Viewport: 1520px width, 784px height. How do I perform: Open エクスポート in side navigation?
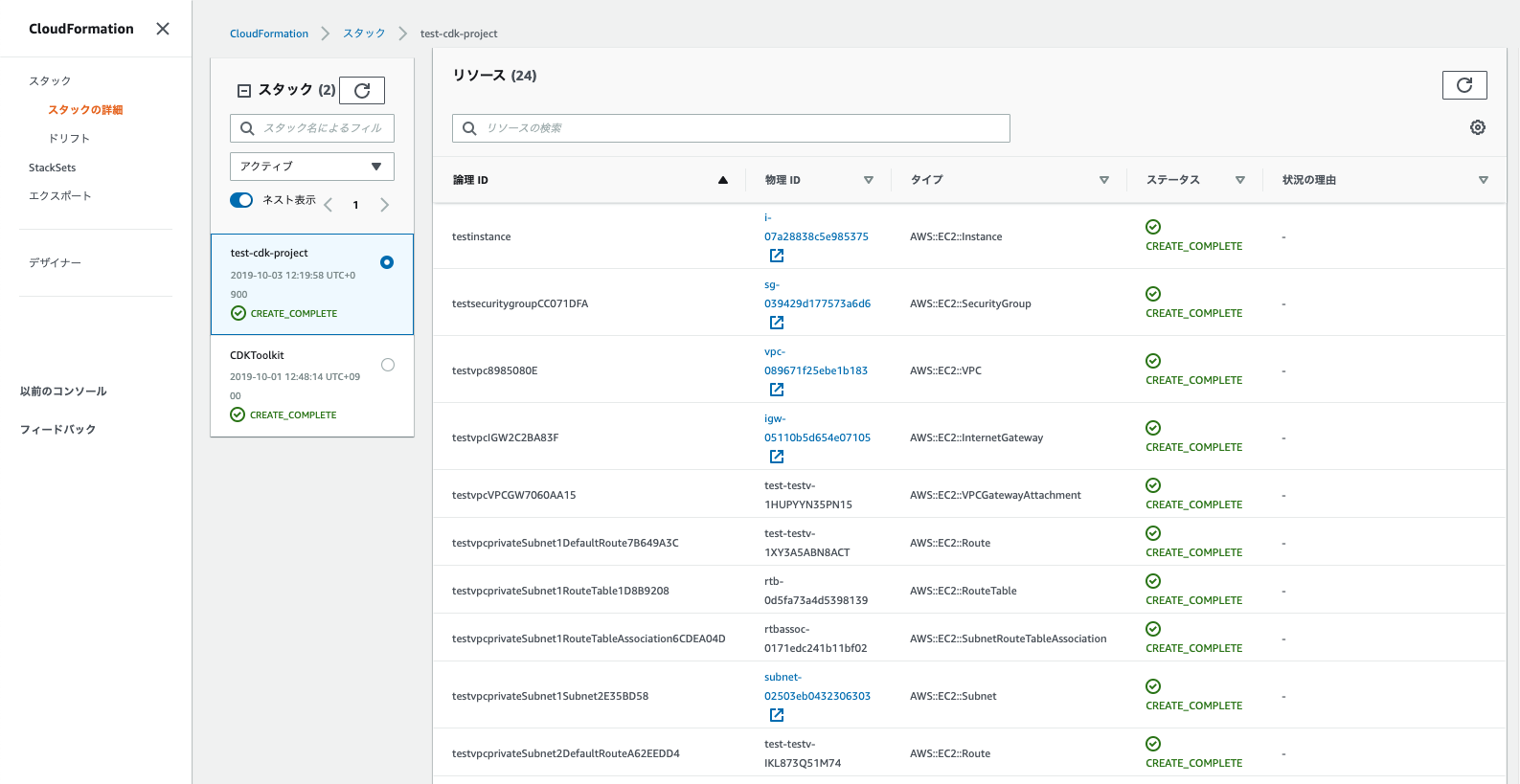[x=60, y=196]
